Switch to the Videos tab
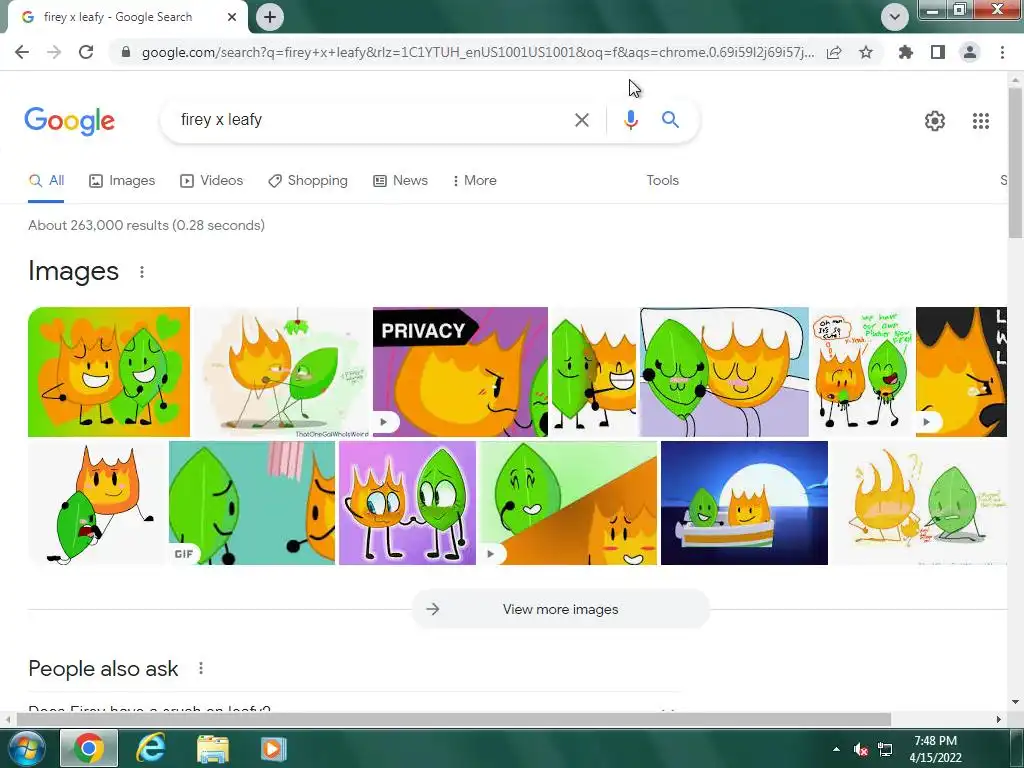The image size is (1024, 768). click(212, 180)
